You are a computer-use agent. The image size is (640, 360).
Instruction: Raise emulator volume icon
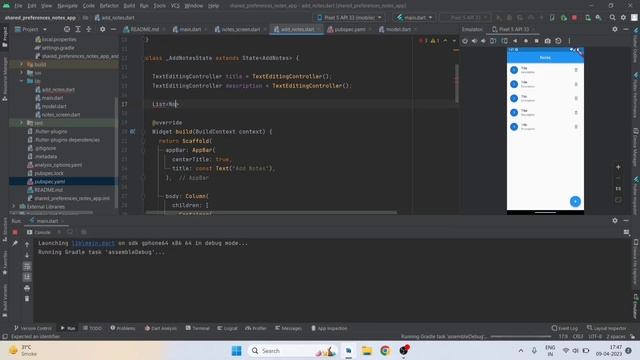pyautogui.click(x=474, y=41)
